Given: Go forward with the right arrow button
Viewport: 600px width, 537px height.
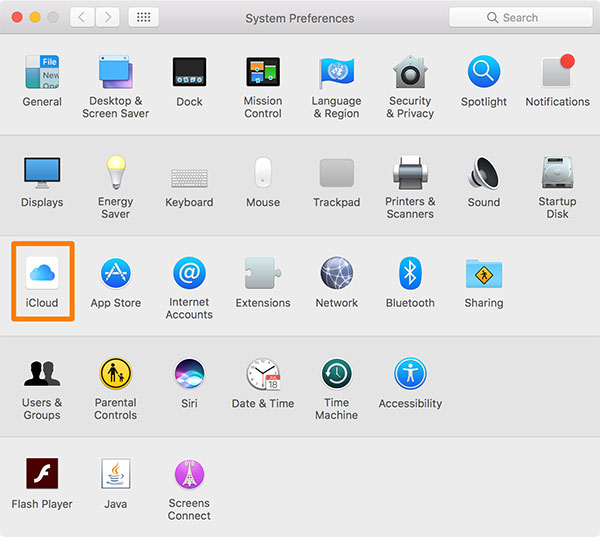Looking at the screenshot, I should pos(108,17).
